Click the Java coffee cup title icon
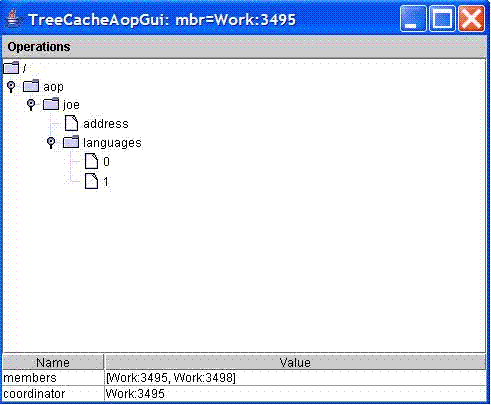 13,19
